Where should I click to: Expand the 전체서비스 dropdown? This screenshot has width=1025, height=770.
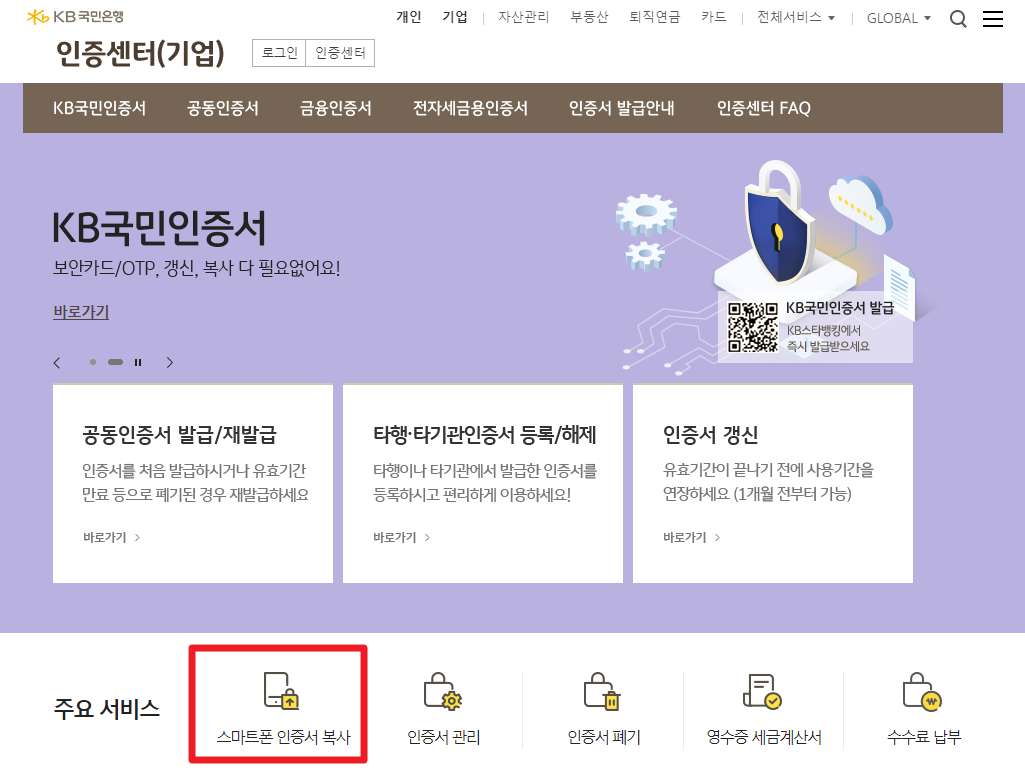[x=796, y=18]
